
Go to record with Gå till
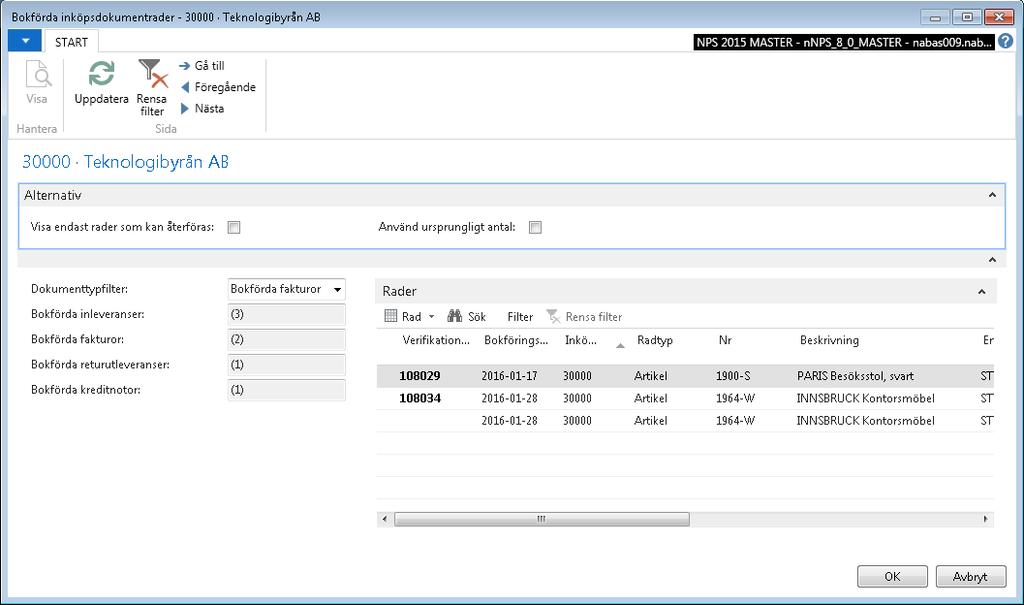pos(202,66)
